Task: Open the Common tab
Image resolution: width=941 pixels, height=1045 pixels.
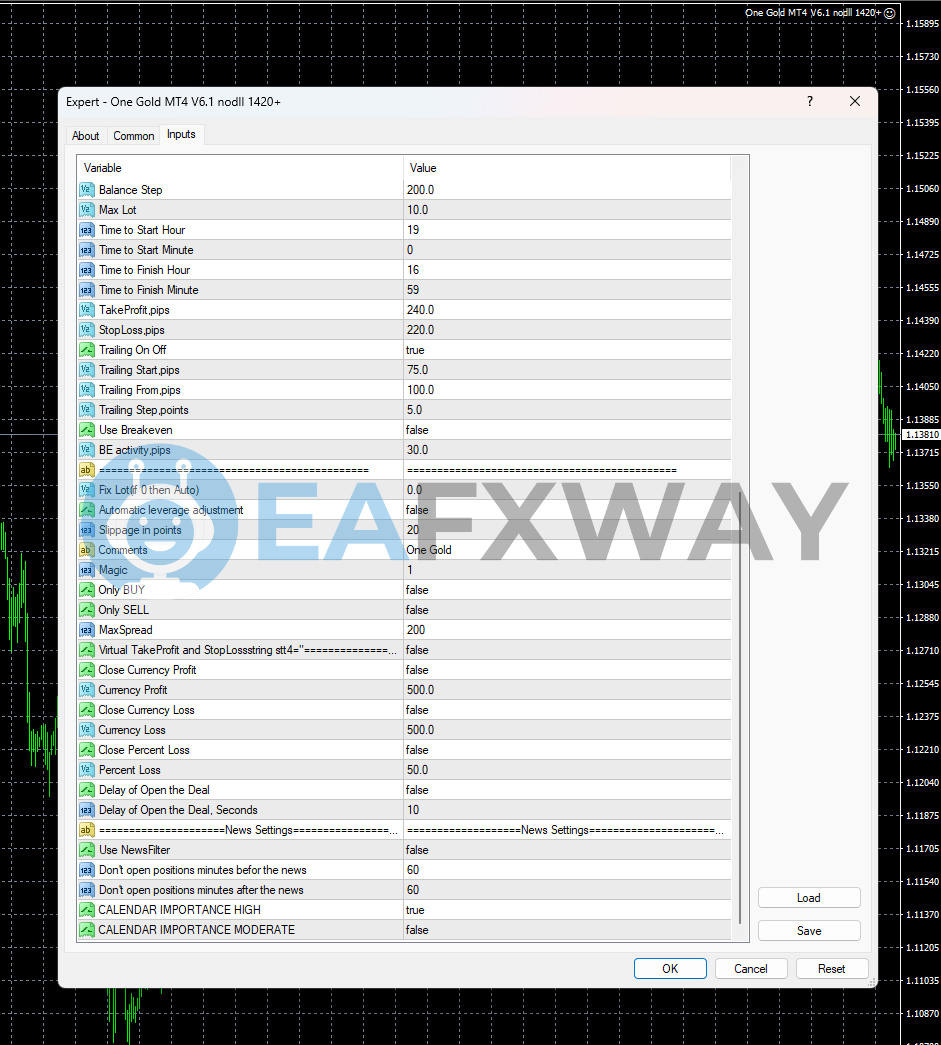Action: tap(133, 136)
